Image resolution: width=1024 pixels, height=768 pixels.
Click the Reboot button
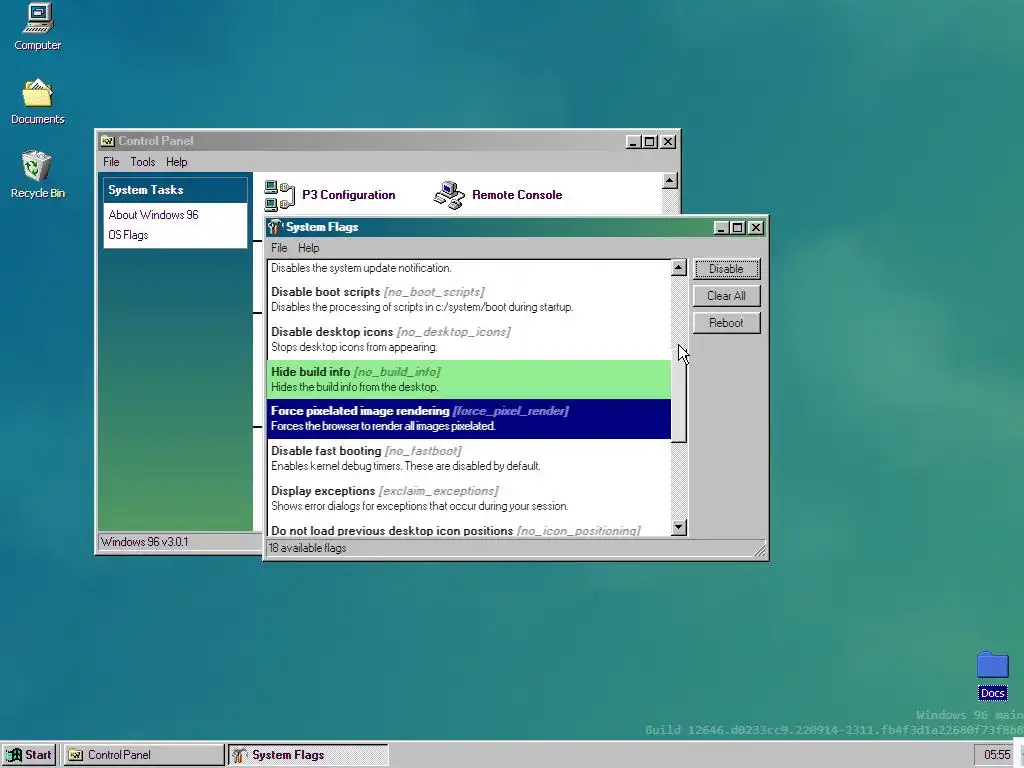click(726, 323)
